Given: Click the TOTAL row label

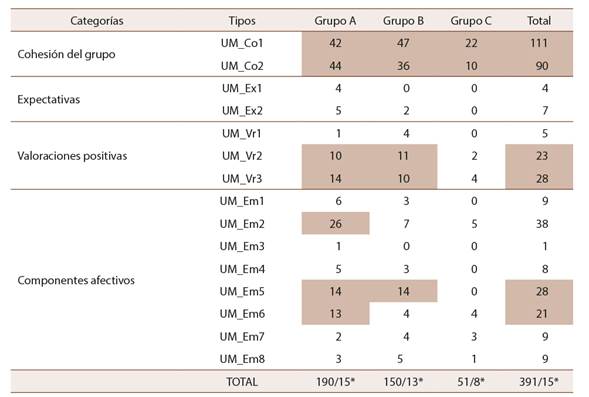Looking at the screenshot, I should point(242,382).
